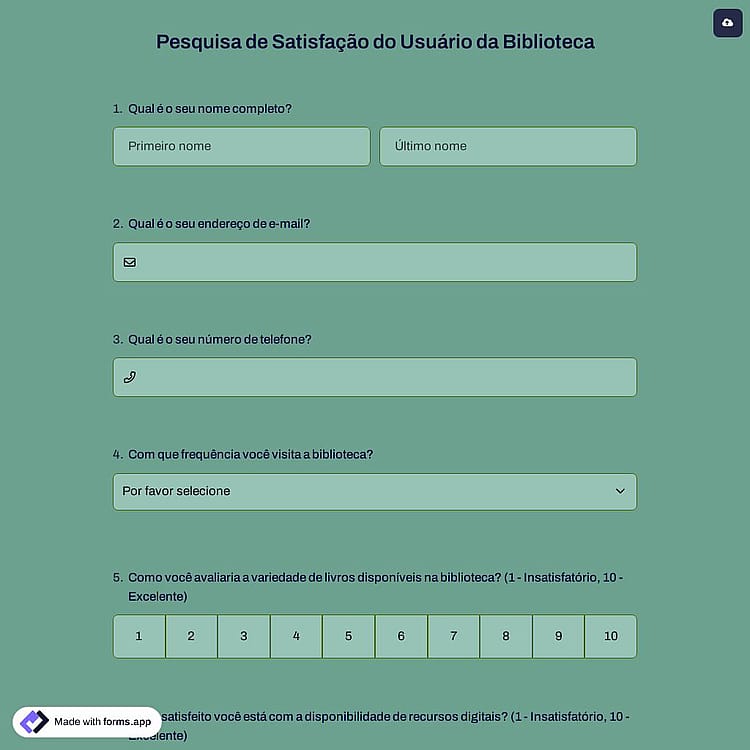The width and height of the screenshot is (750, 750).
Task: Select rating 1 for book variety
Action: pyautogui.click(x=139, y=636)
